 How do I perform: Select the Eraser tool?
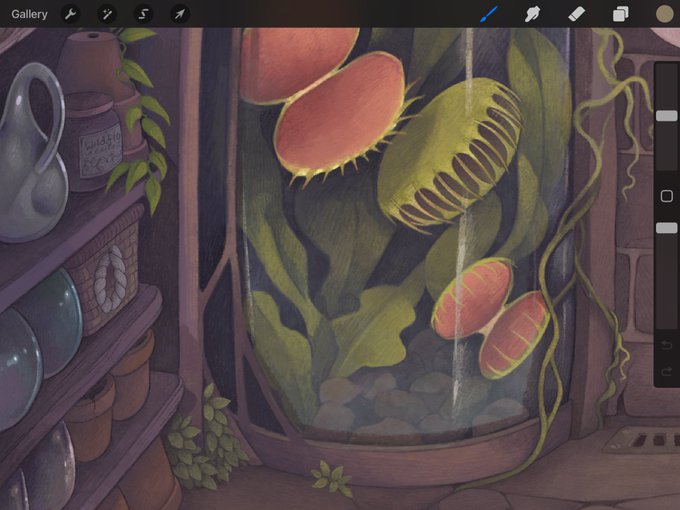tap(576, 14)
